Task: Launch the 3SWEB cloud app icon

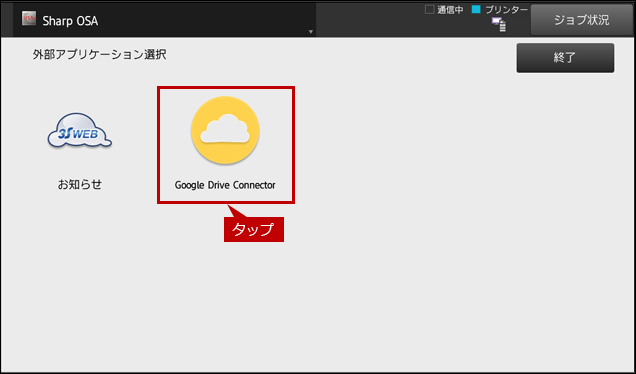Action: coord(80,131)
